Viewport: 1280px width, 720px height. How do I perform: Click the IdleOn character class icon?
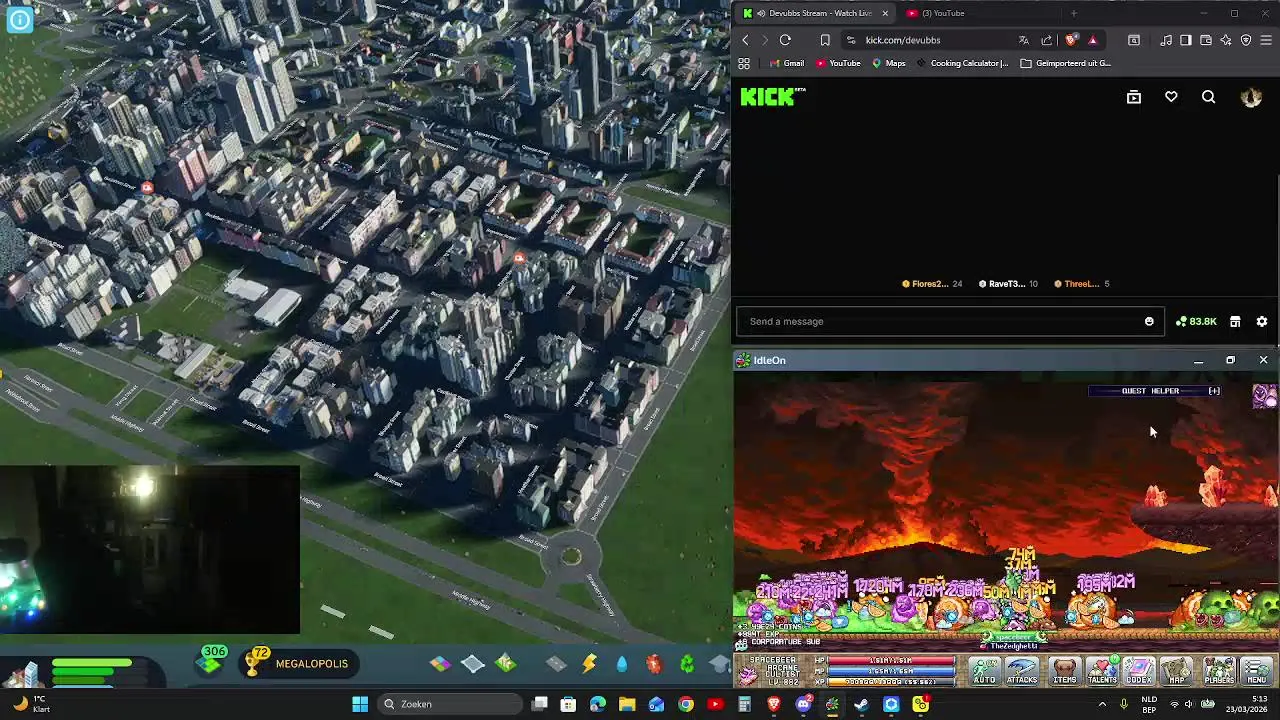tap(748, 674)
